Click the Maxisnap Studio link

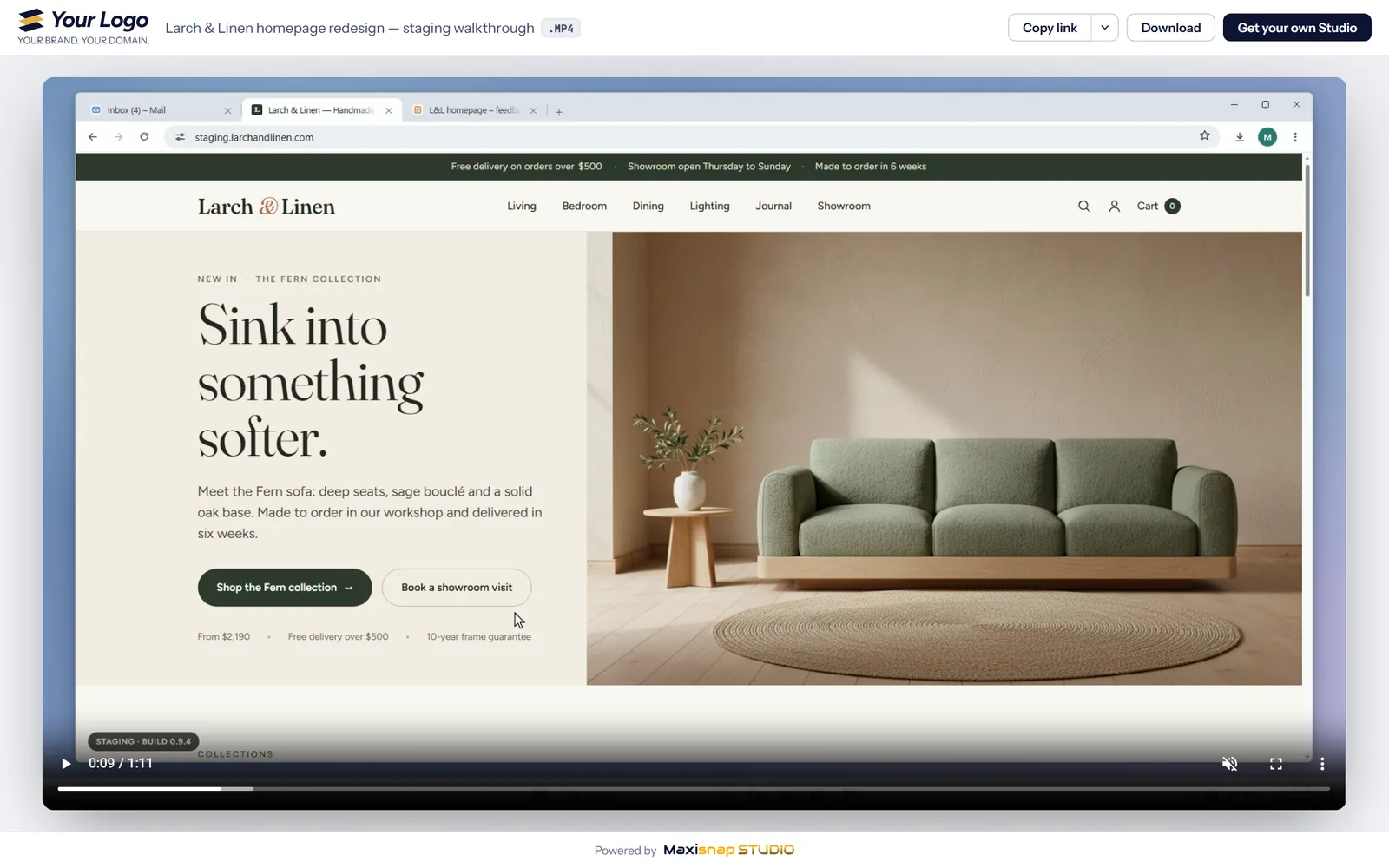pyautogui.click(x=728, y=850)
